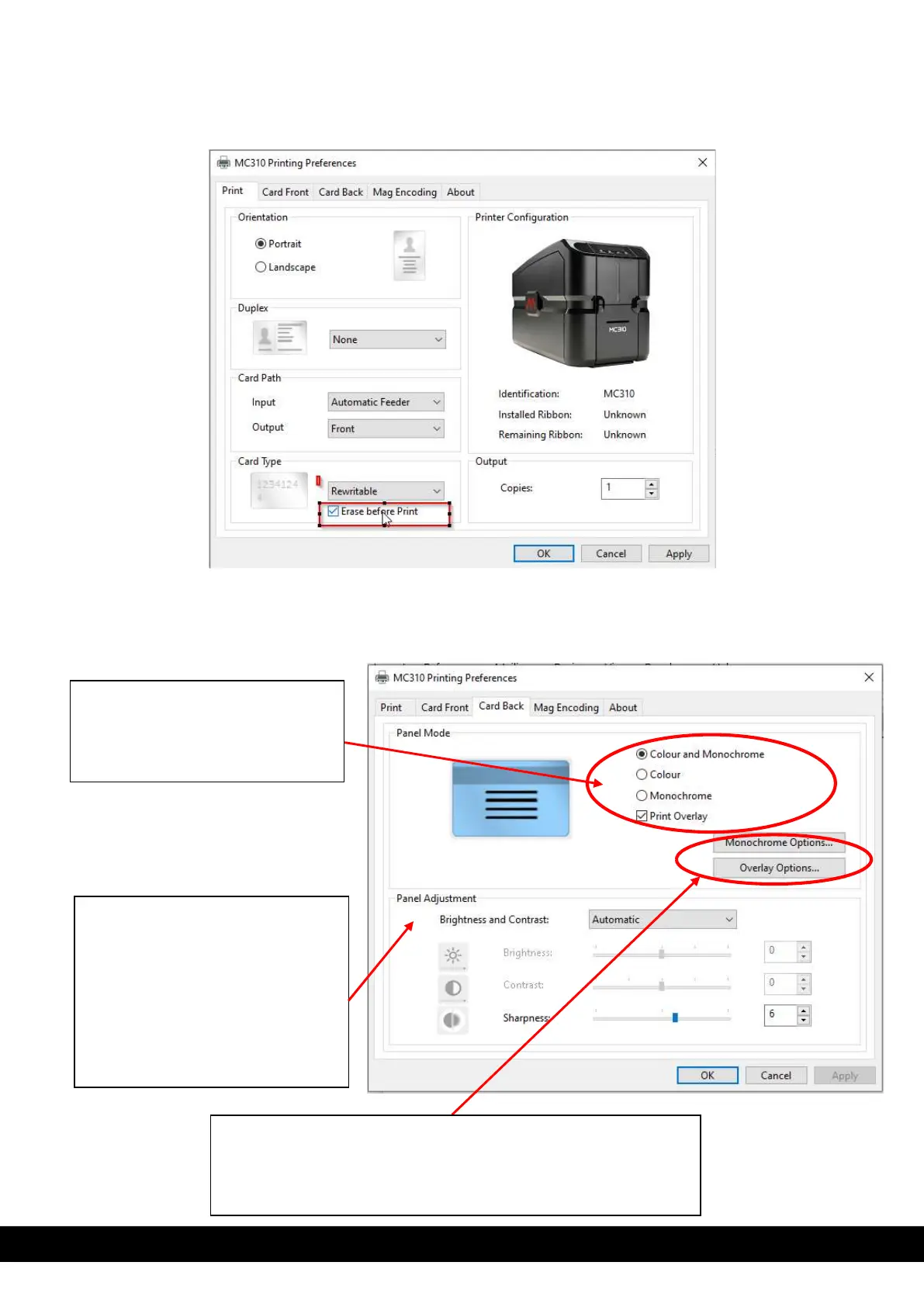Click the Brightness value field
The width and height of the screenshot is (924, 1307).
pos(780,951)
